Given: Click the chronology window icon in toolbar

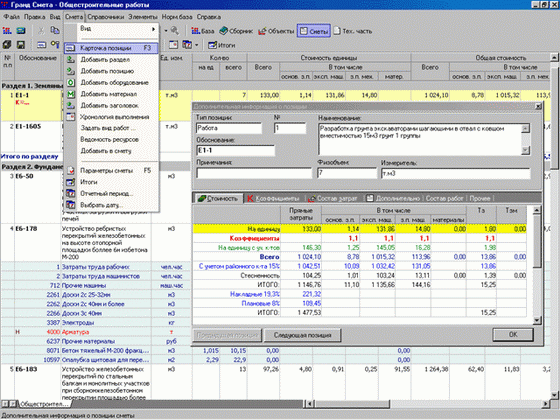Looking at the screenshot, I should (x=174, y=45).
